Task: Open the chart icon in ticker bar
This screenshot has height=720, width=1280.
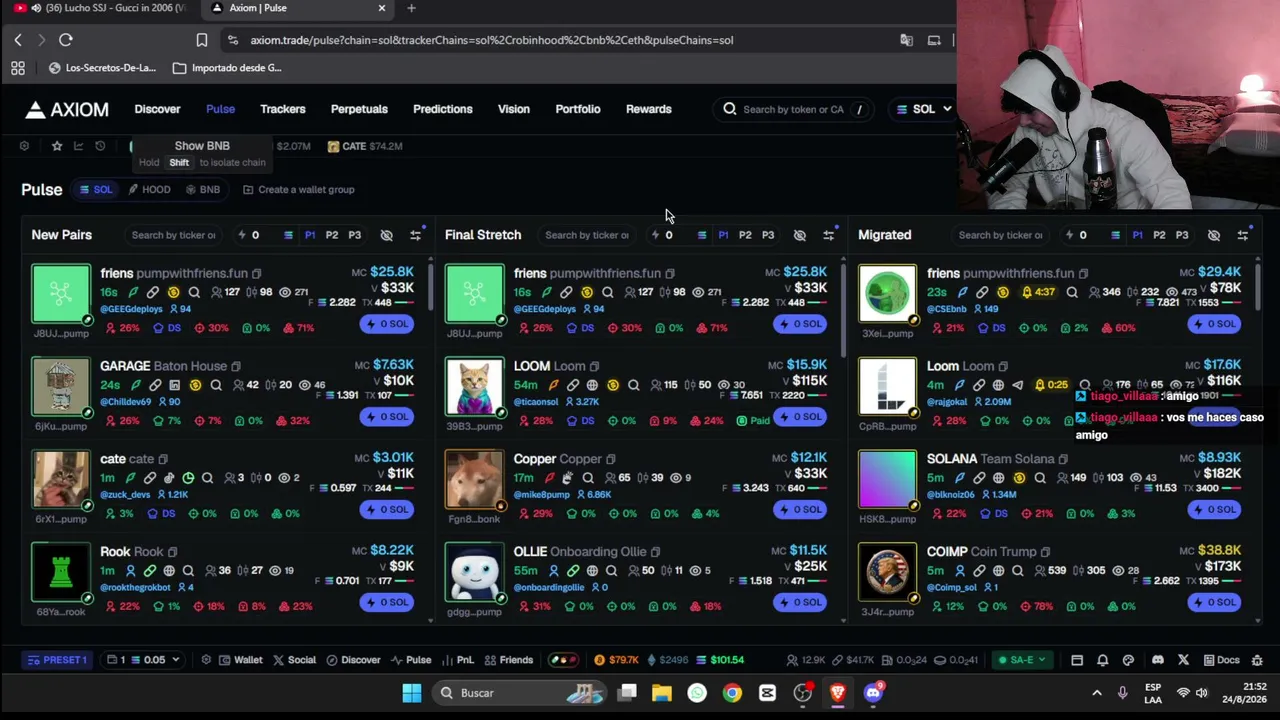Action: point(78,146)
